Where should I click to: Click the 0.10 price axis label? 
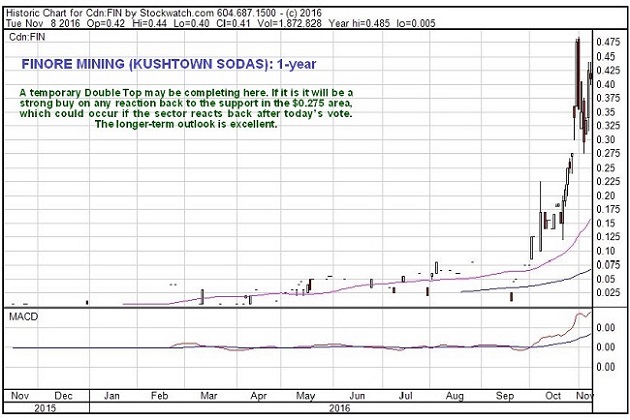pyautogui.click(x=606, y=251)
